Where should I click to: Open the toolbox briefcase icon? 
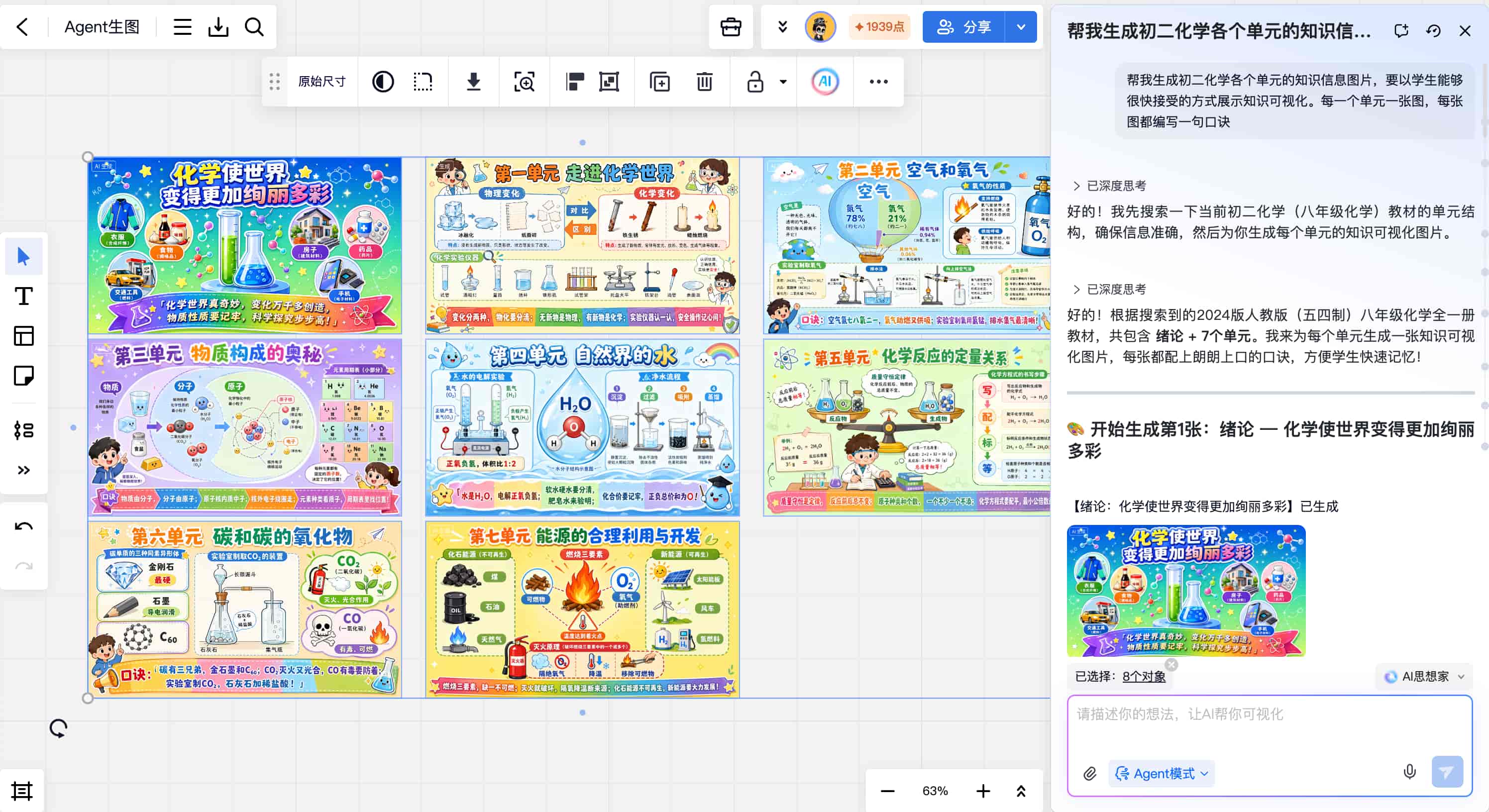click(x=731, y=27)
